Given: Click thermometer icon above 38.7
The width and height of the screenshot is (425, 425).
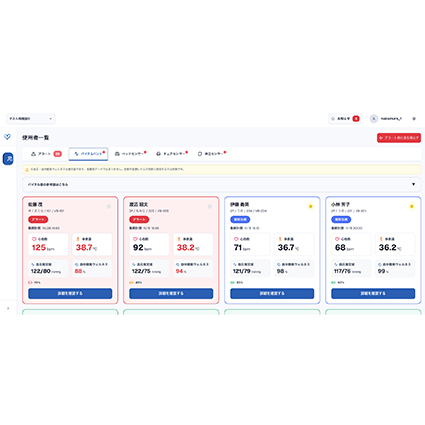Looking at the screenshot, I should 78,239.
